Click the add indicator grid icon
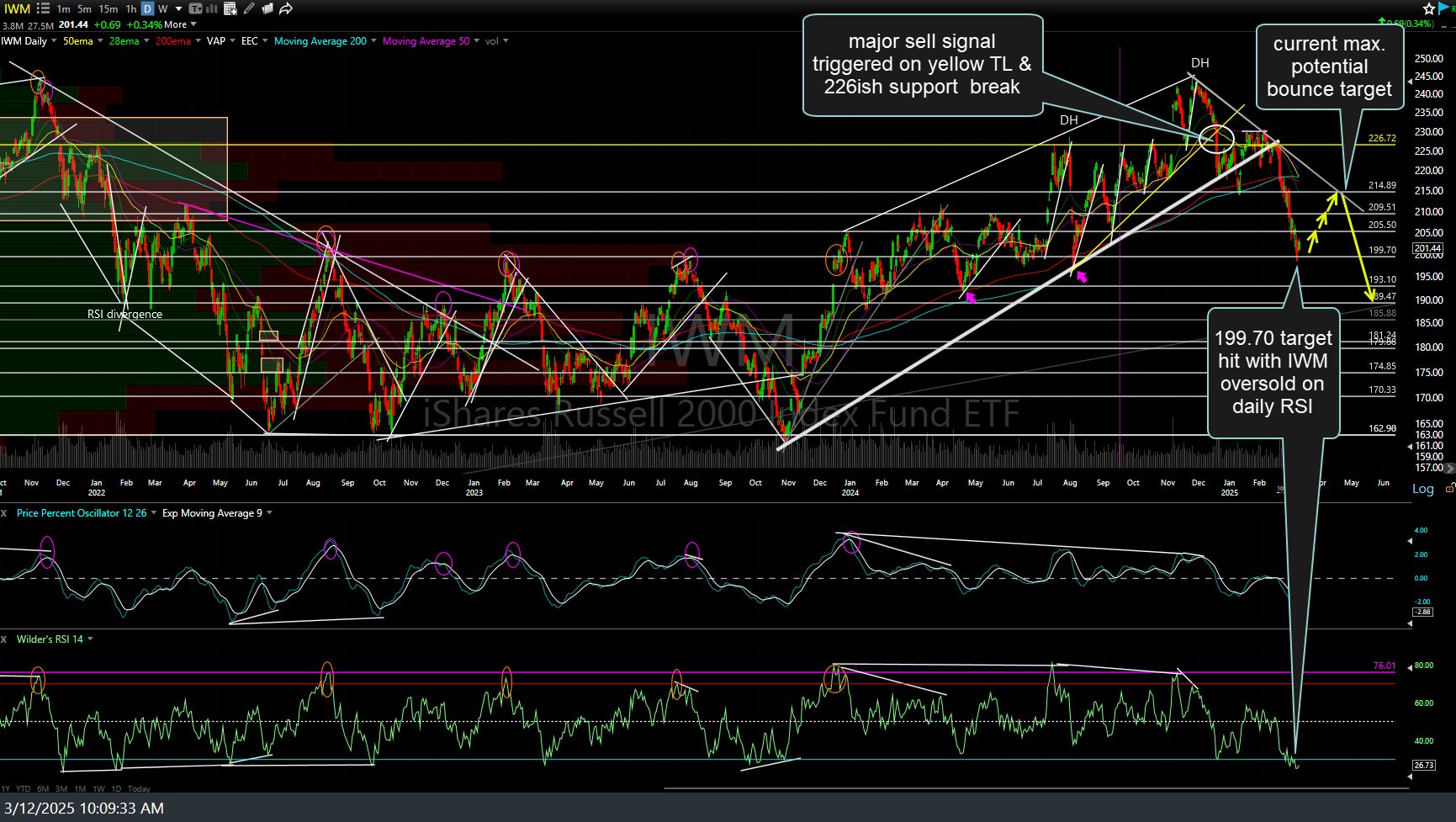Viewport: 1456px width, 822px height. coord(229,8)
